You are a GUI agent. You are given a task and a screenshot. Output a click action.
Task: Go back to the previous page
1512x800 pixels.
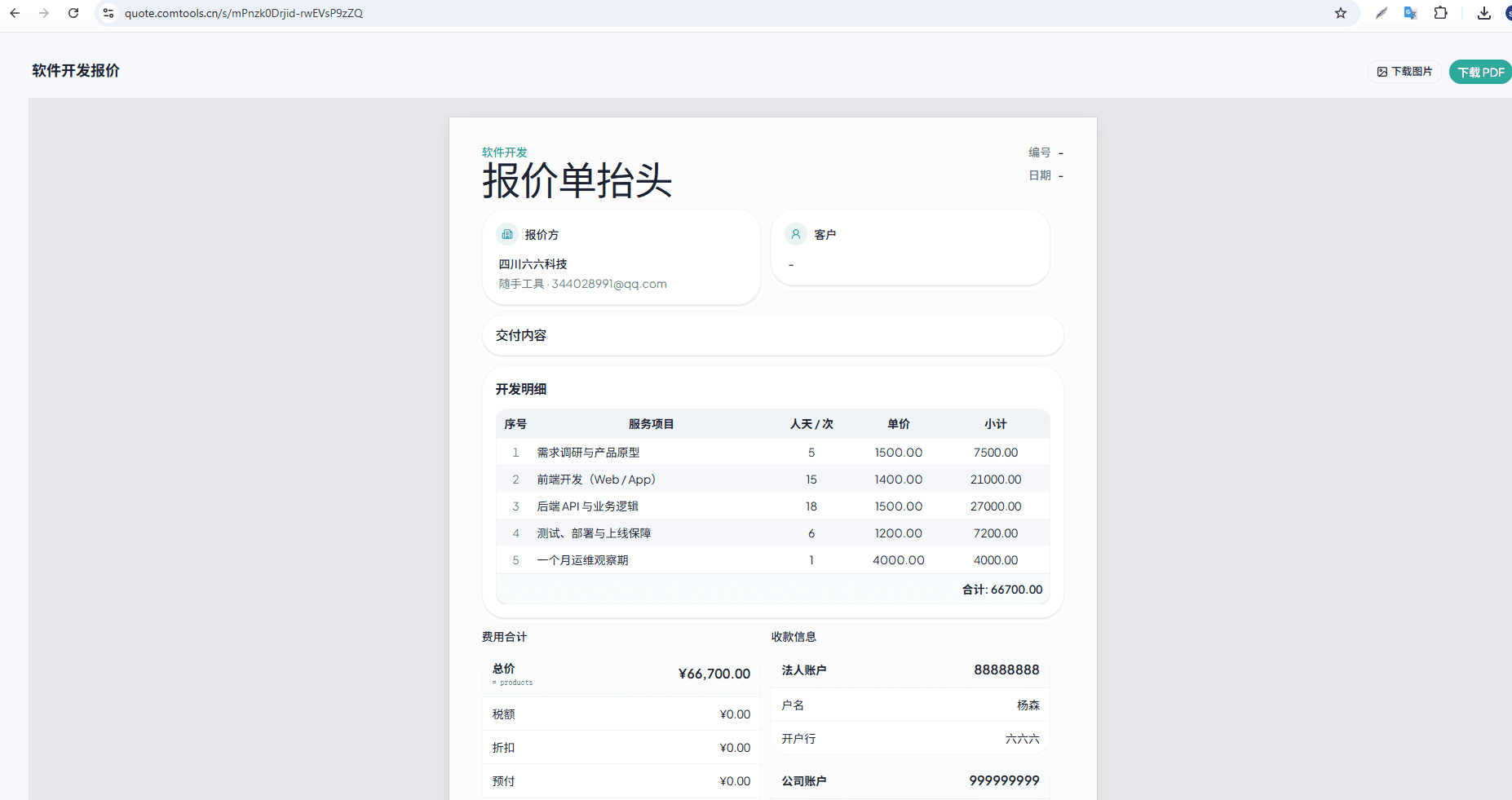point(15,13)
